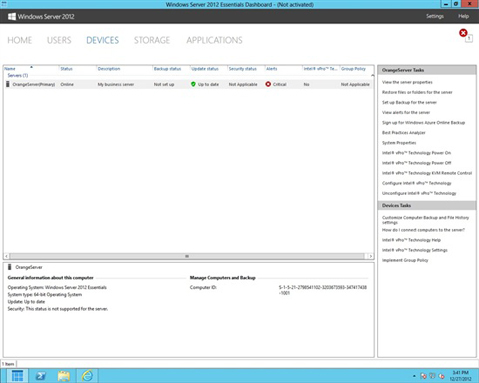Click Unconfigure Intel vPro Technology
The width and height of the screenshot is (479, 383).
point(419,193)
